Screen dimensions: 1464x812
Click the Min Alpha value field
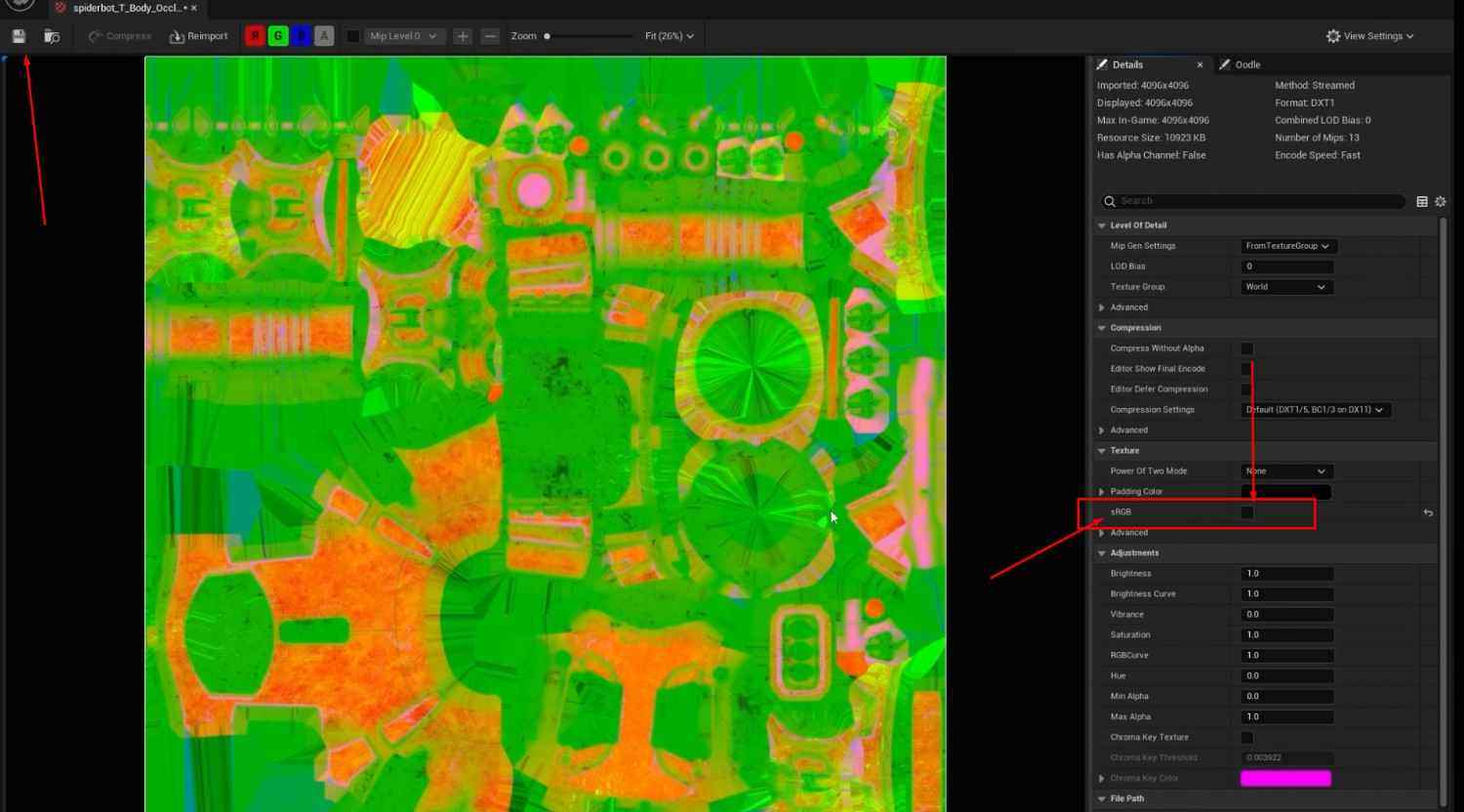(1287, 697)
